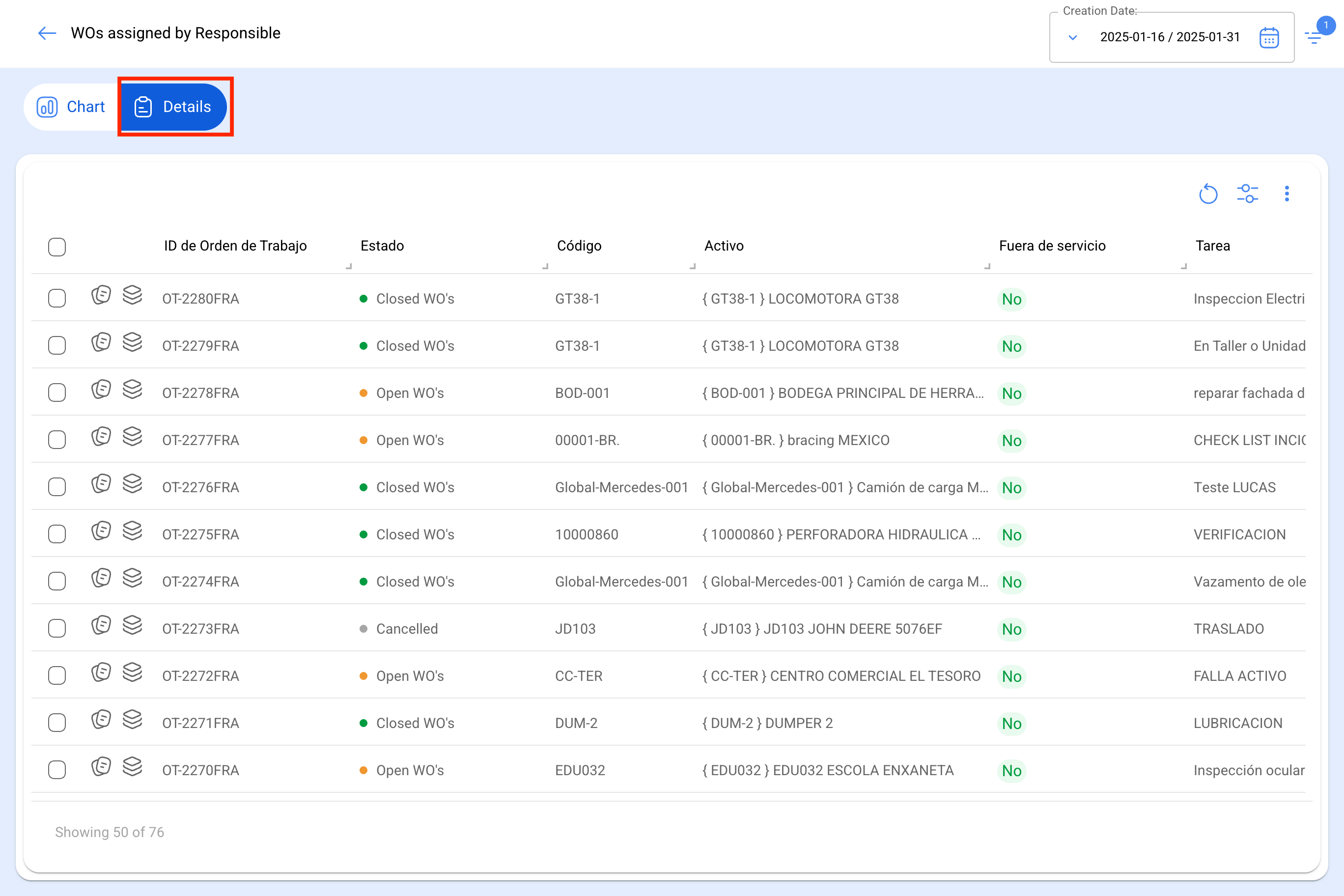Open layers icon for OT-2278FRA

pos(133,390)
